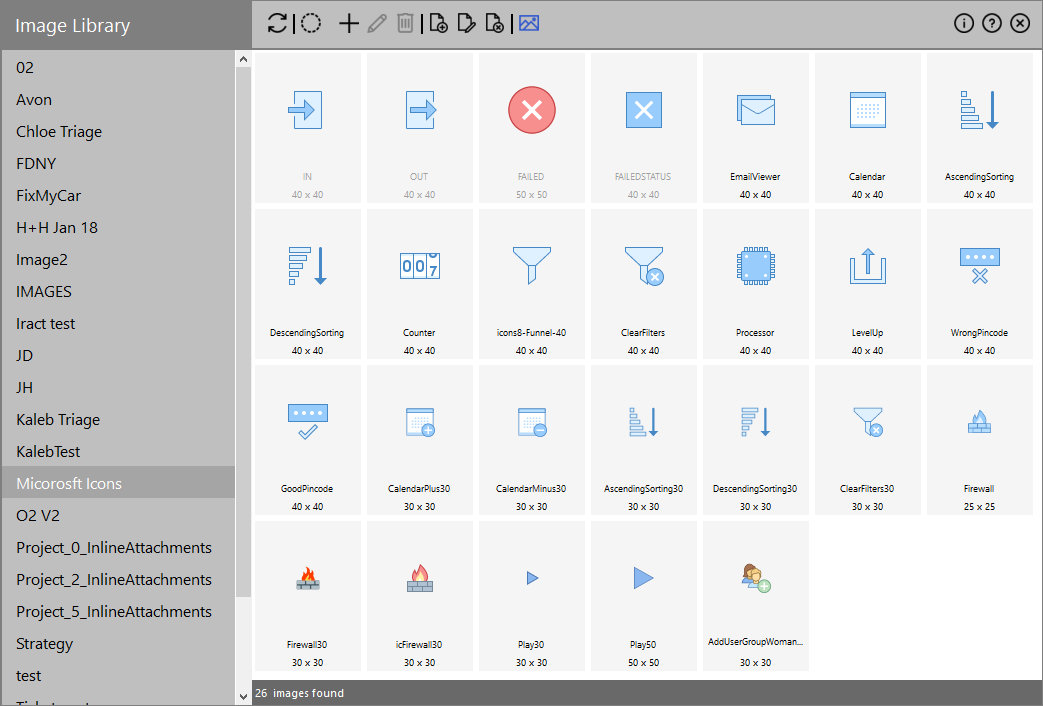Select the Counter image
Viewport: 1043px width, 706px height.
click(x=420, y=284)
